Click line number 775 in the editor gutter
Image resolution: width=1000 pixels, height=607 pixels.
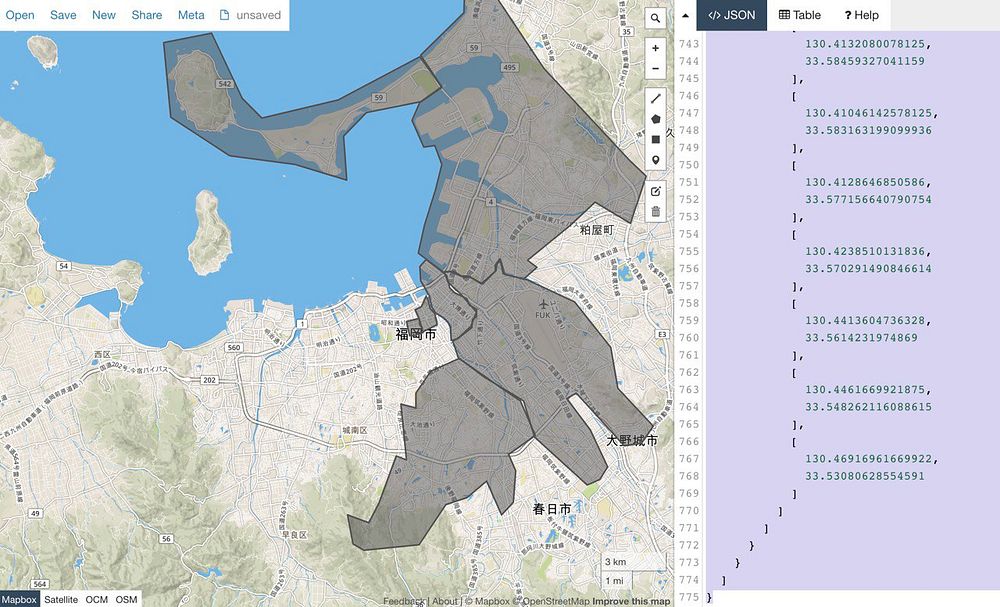click(x=689, y=597)
